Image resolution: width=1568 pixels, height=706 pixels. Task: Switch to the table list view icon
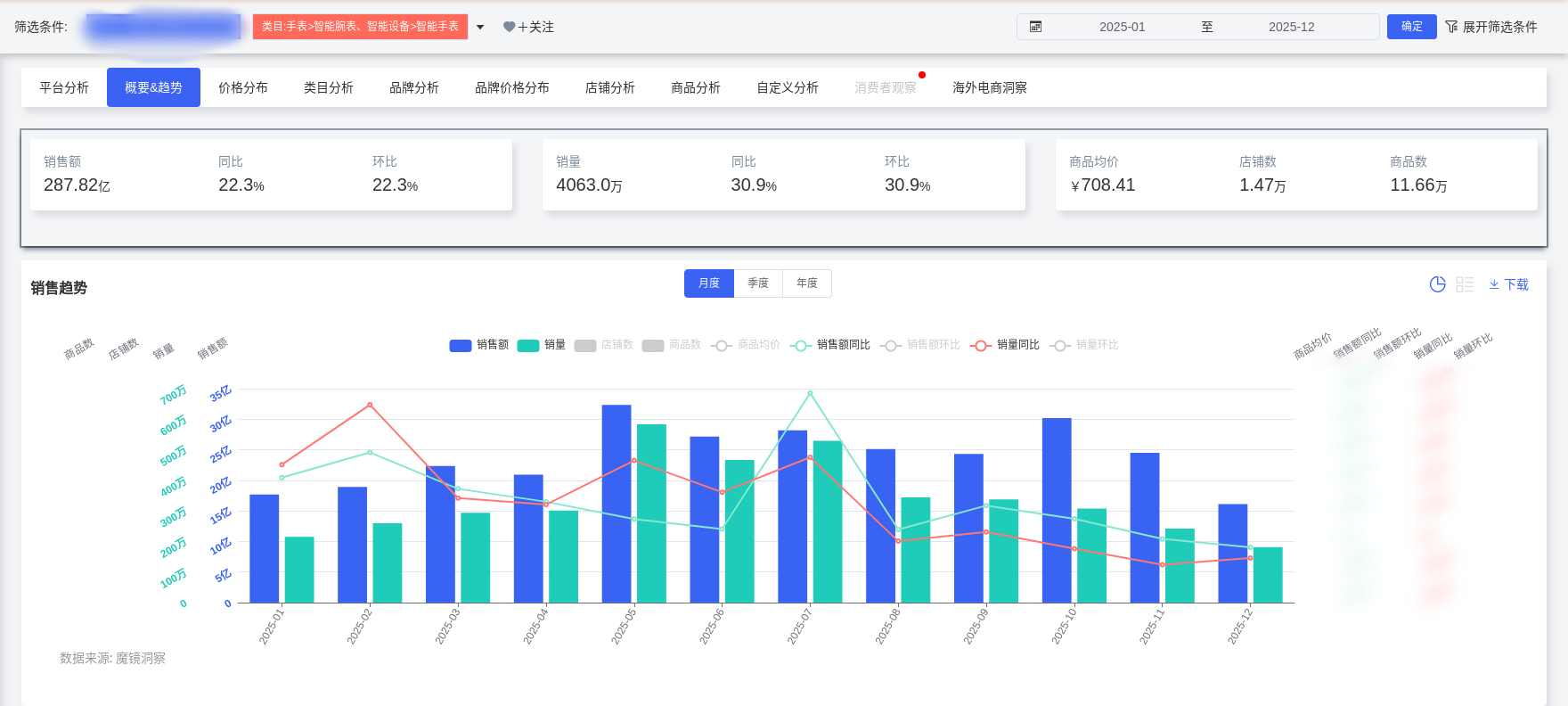coord(1465,284)
